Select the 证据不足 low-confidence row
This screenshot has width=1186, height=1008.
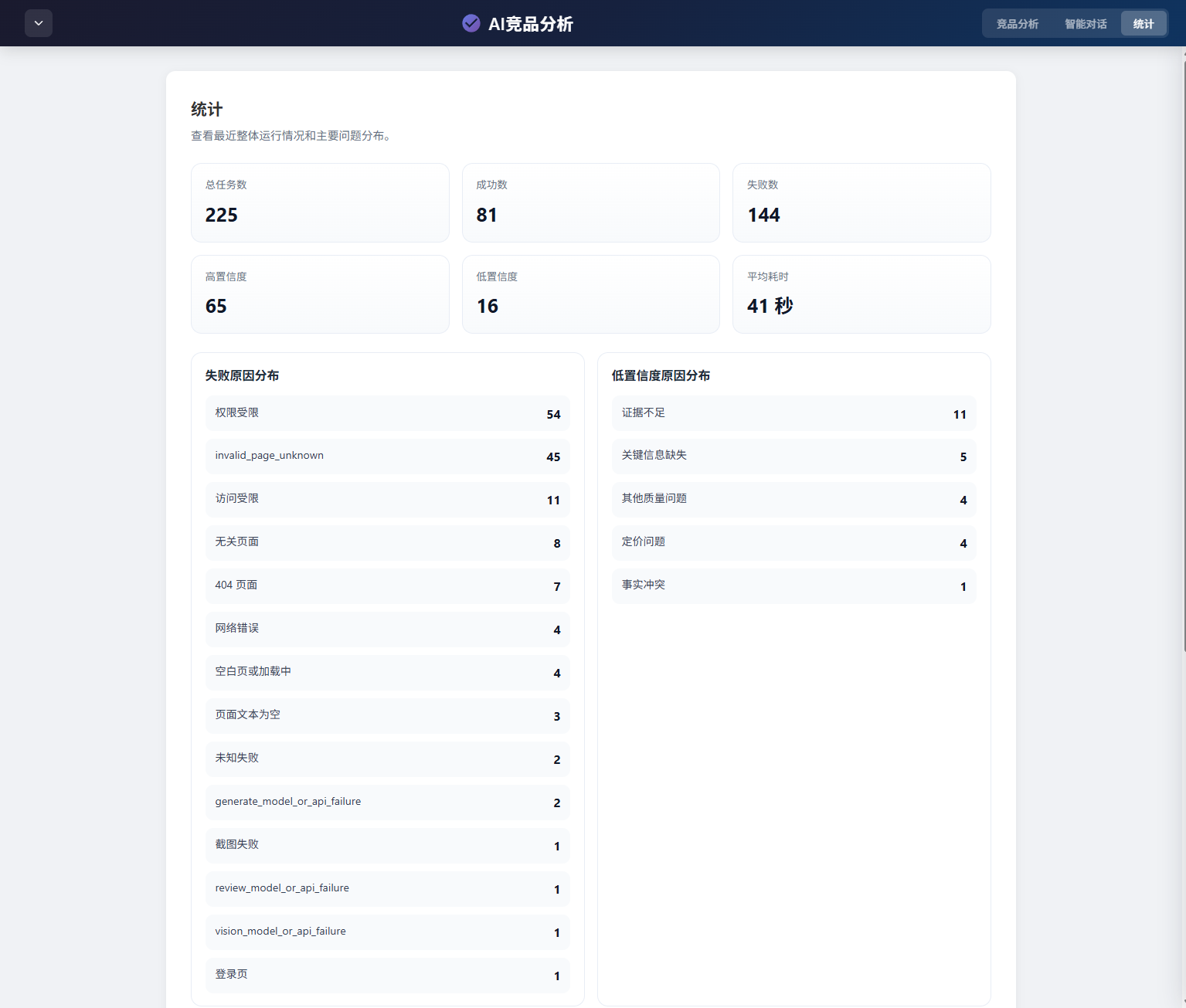click(x=793, y=413)
